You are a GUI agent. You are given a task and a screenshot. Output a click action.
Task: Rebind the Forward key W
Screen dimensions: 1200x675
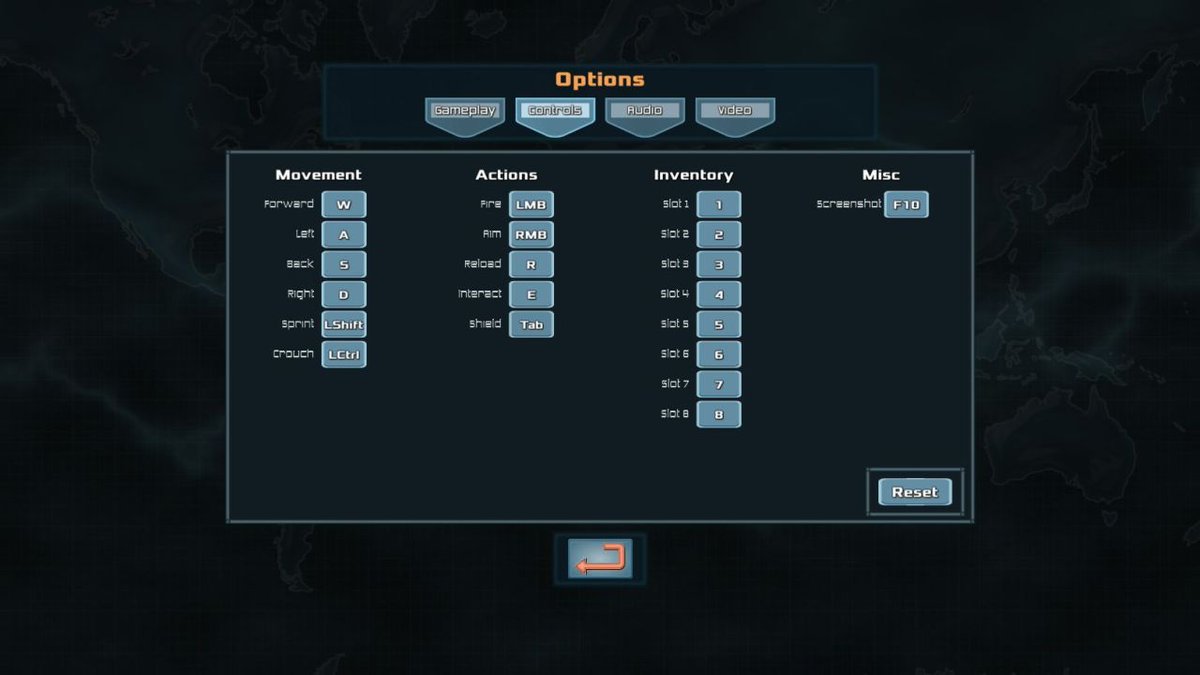click(344, 205)
